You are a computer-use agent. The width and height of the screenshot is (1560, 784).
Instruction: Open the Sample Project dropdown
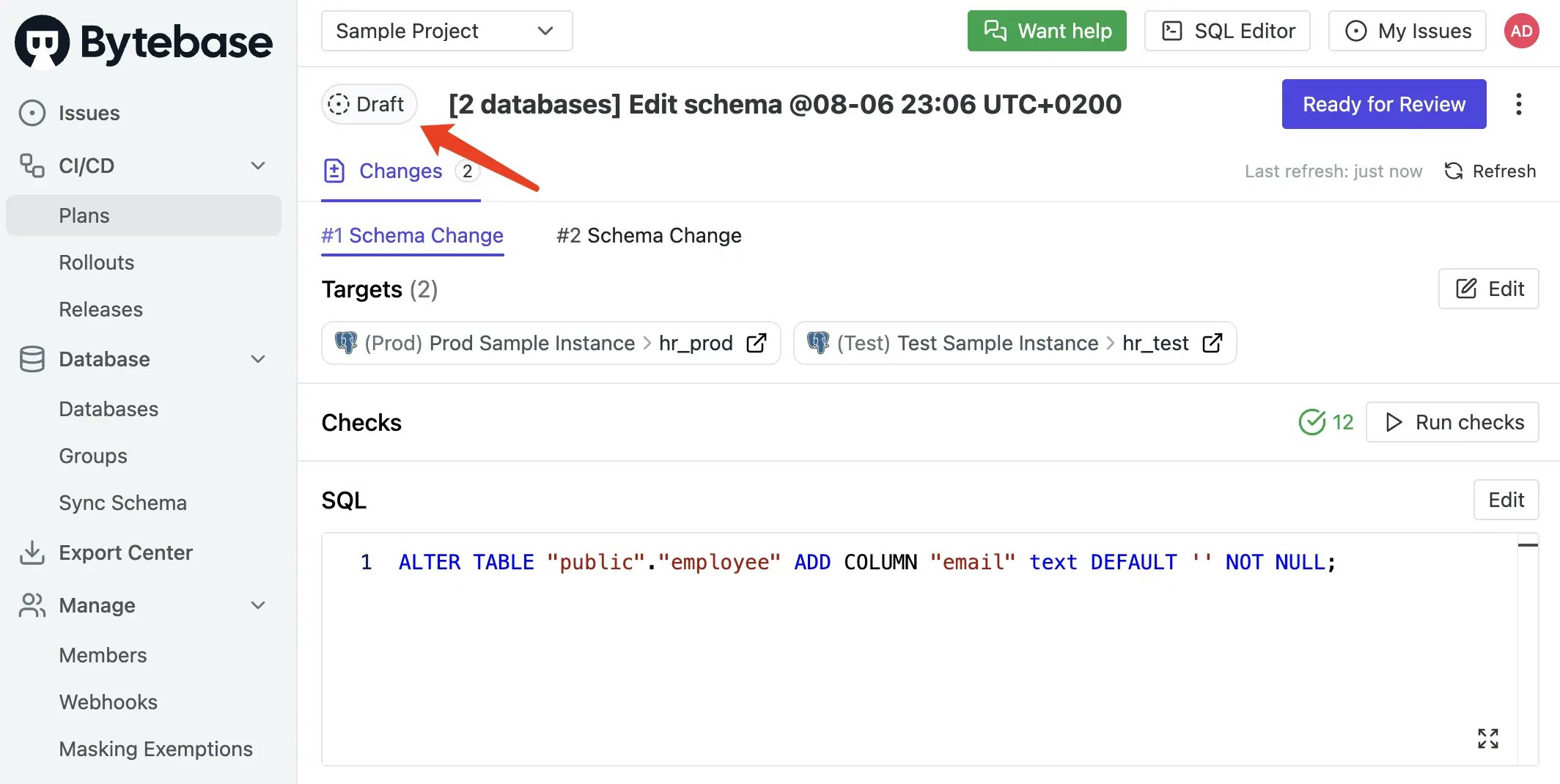[x=446, y=31]
